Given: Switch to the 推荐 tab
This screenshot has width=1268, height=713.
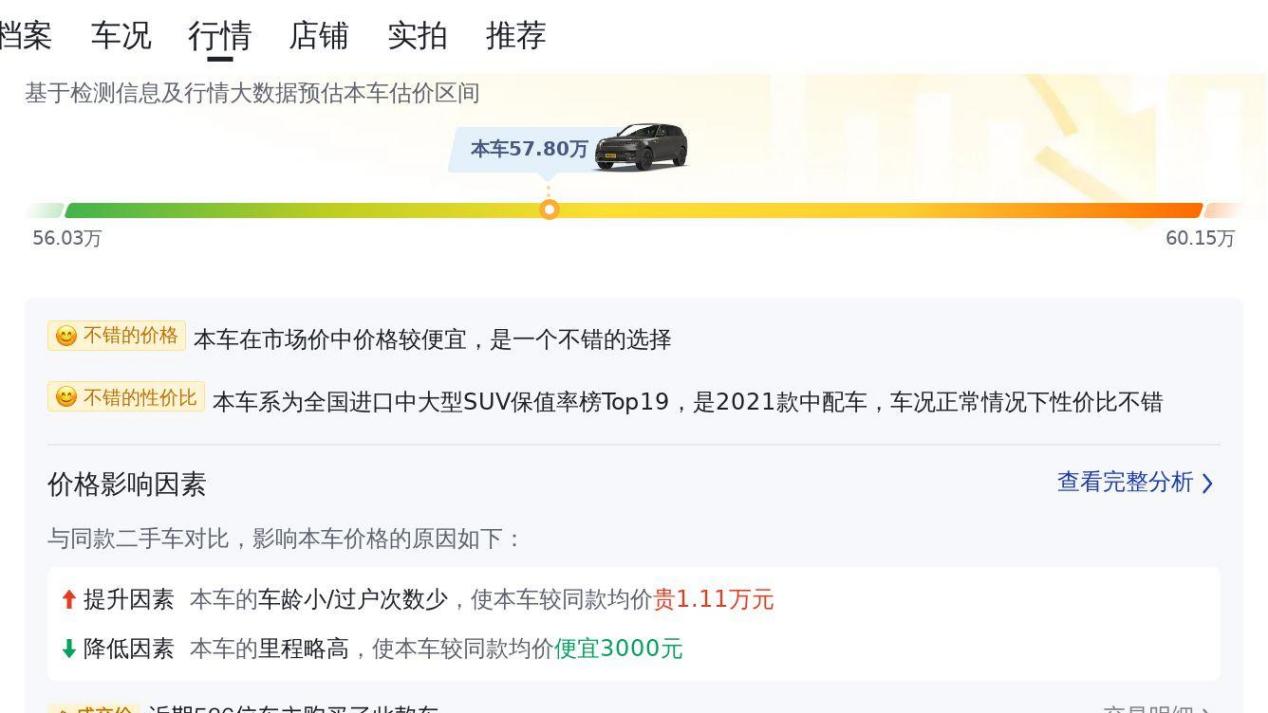Looking at the screenshot, I should point(516,36).
